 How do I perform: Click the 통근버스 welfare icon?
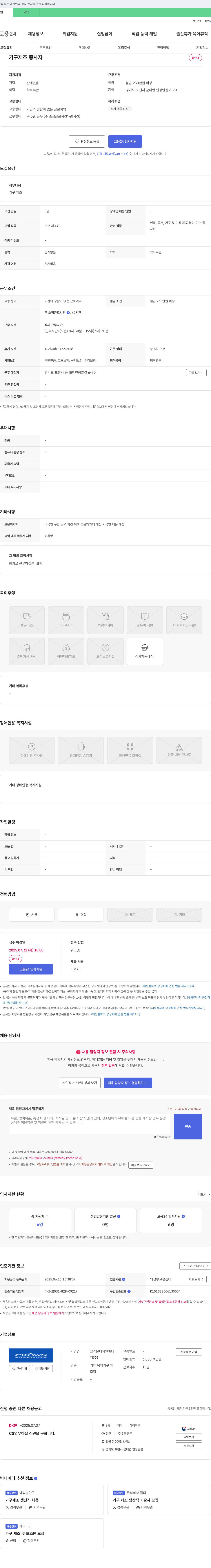[27, 620]
